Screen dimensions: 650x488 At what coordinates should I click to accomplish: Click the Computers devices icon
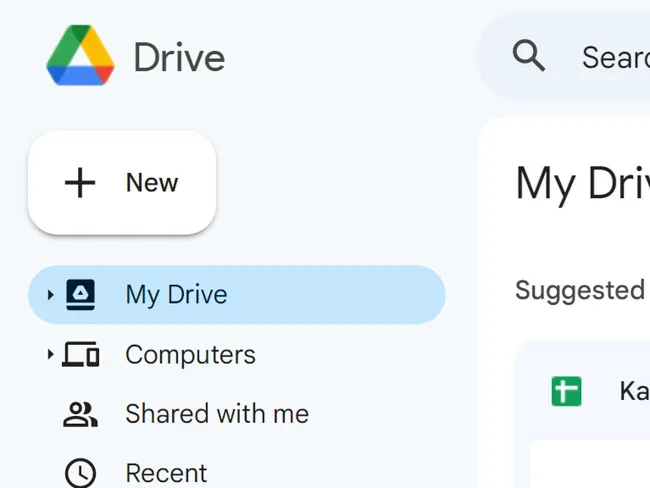[x=80, y=354]
